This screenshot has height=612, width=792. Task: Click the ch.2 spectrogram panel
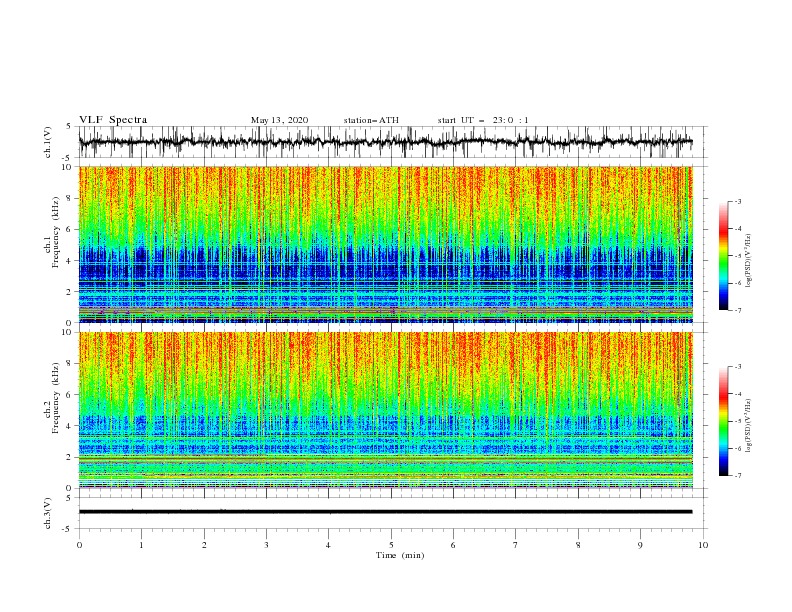tap(385, 410)
